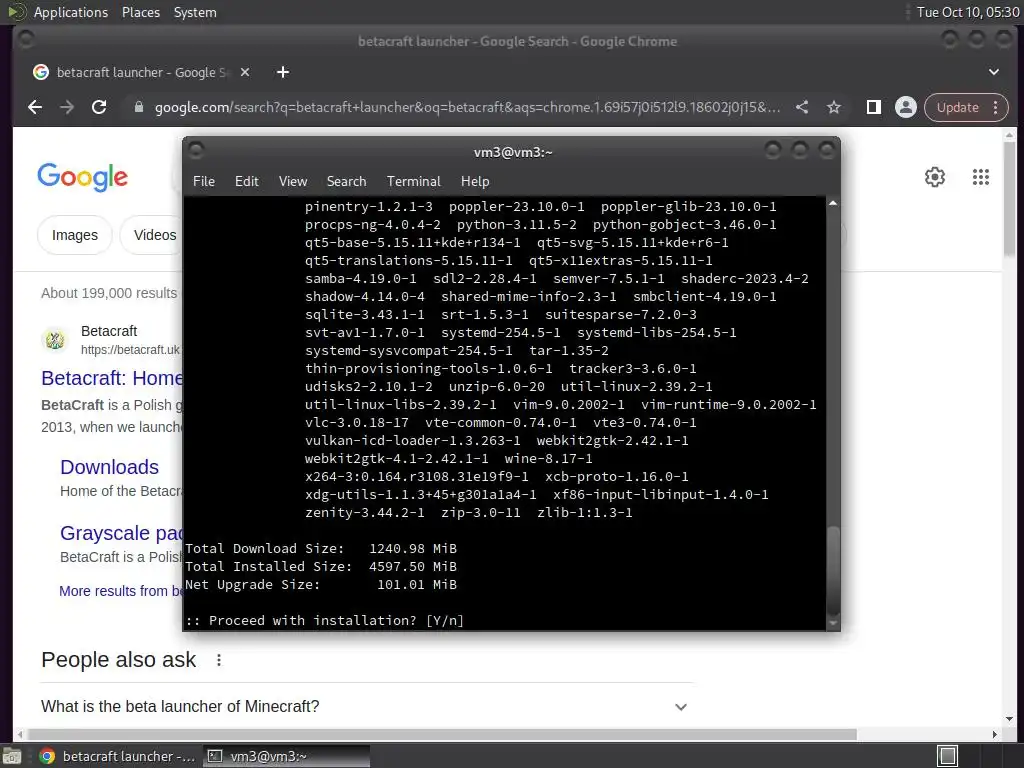Viewport: 1024px width, 768px height.
Task: Click the Chrome page vertical scrollbar thumb
Action: (x=1010, y=199)
